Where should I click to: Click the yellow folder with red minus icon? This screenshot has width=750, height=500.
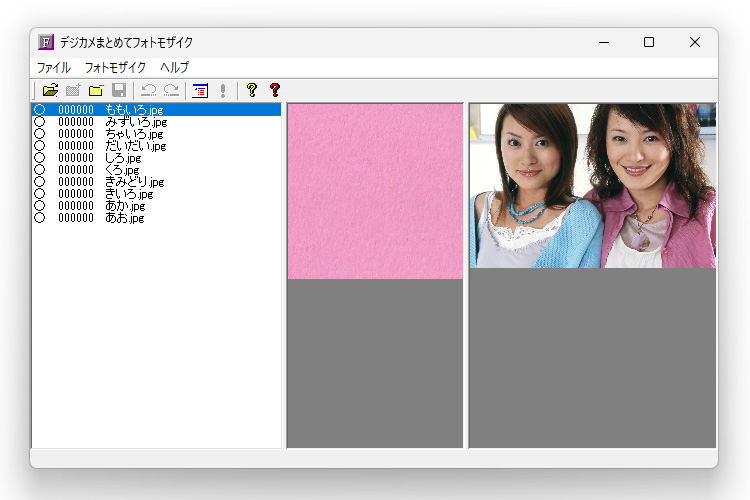96,90
